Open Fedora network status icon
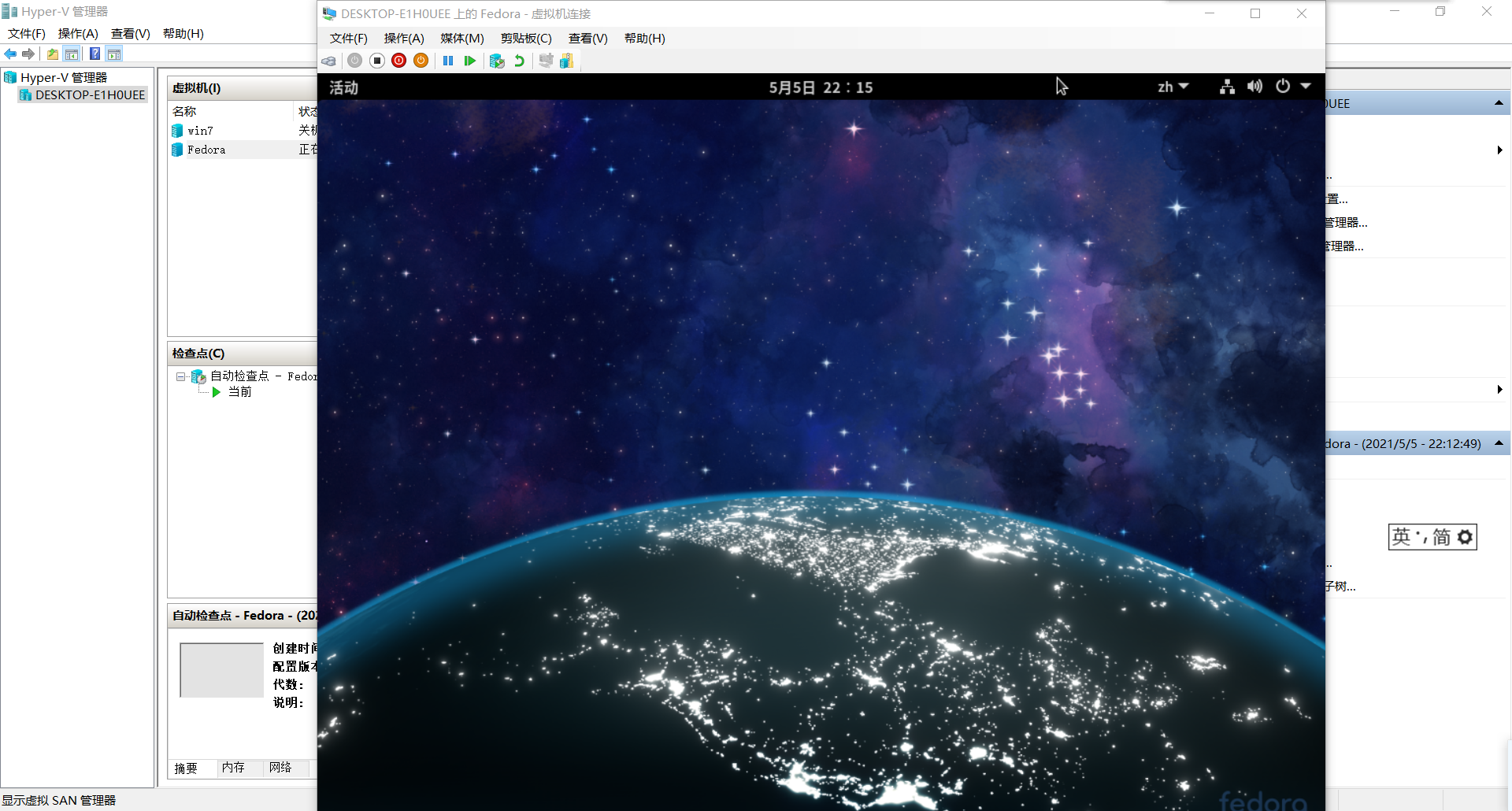This screenshot has height=811, width=1512. click(1227, 87)
